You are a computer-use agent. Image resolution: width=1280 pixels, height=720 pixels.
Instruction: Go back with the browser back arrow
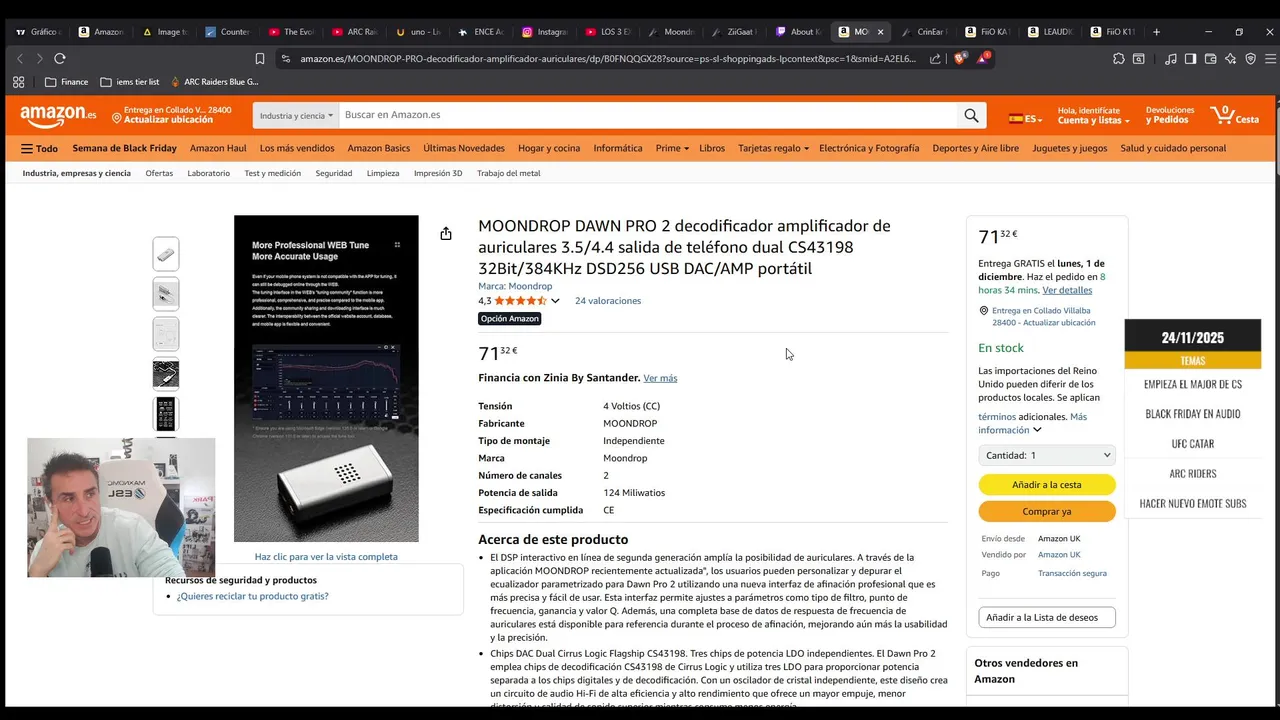pyautogui.click(x=20, y=59)
